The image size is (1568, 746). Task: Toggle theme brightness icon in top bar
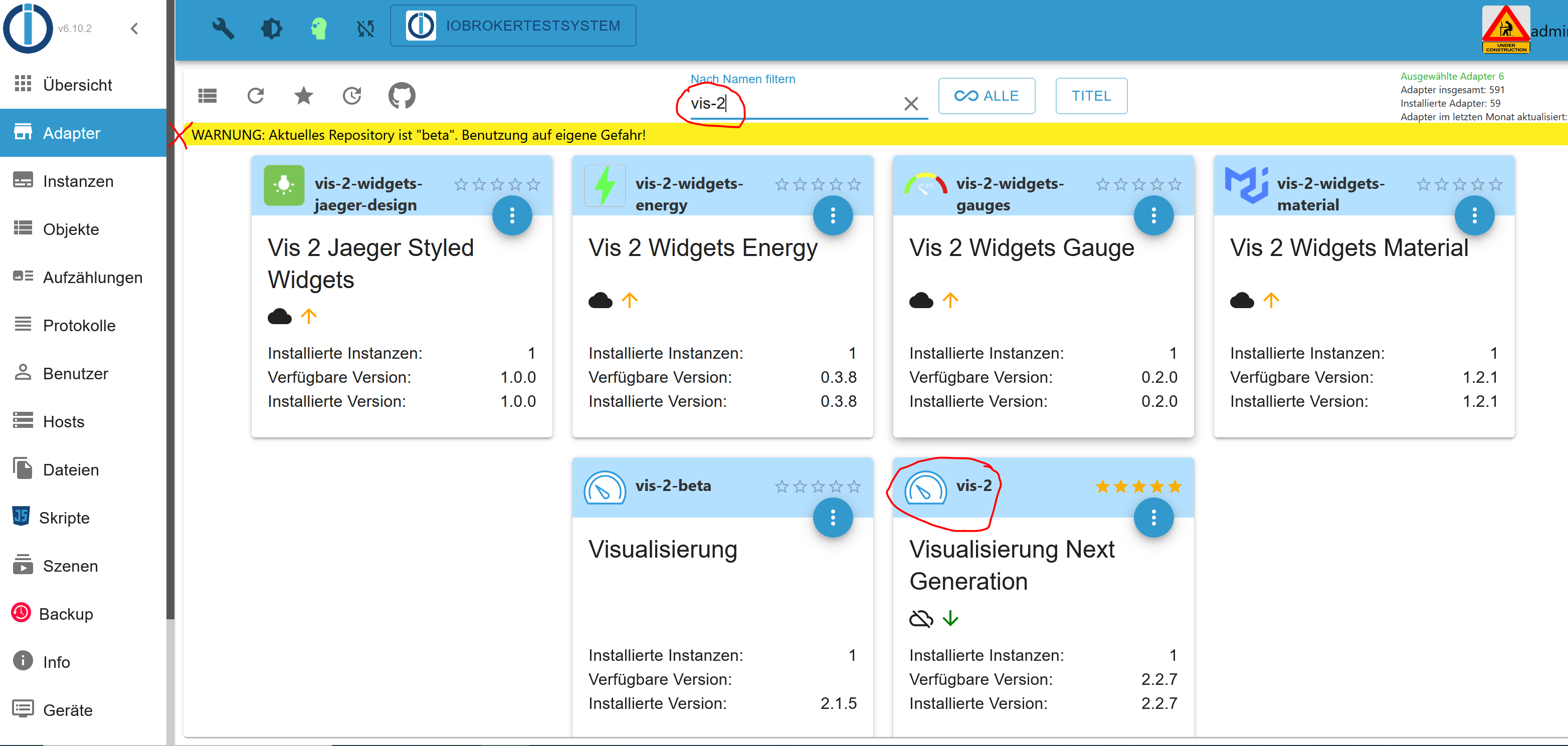click(x=272, y=28)
